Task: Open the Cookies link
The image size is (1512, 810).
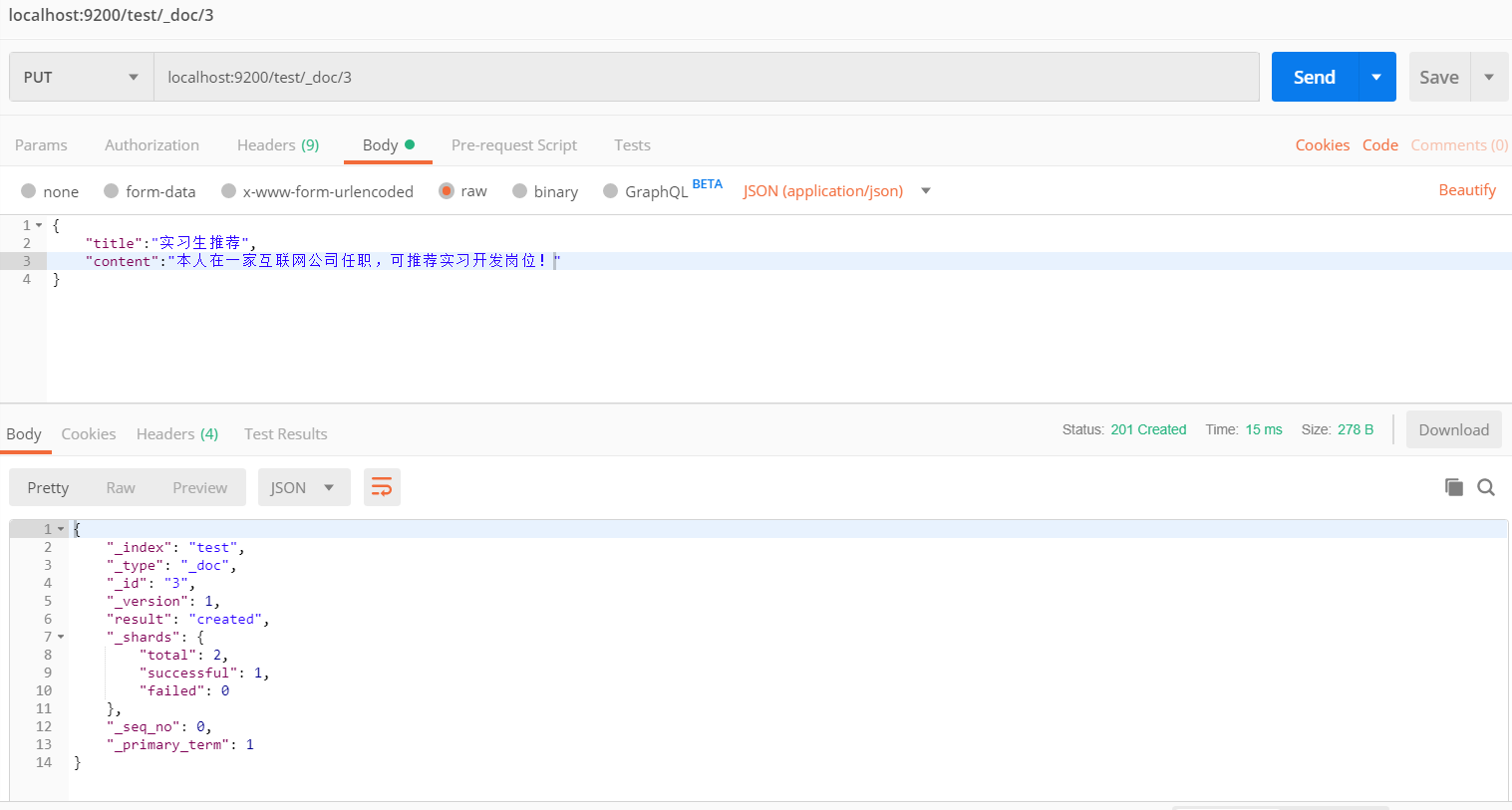Action: [x=1323, y=144]
